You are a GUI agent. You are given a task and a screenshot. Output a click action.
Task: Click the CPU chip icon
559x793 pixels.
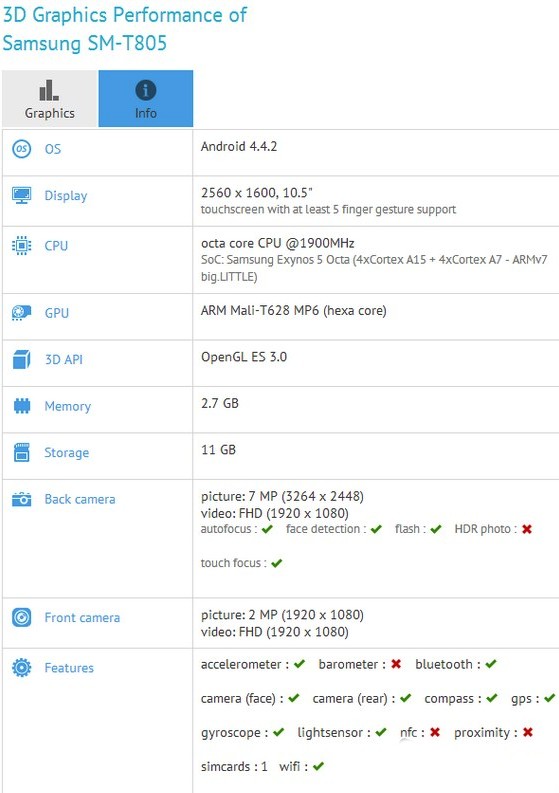(21, 245)
